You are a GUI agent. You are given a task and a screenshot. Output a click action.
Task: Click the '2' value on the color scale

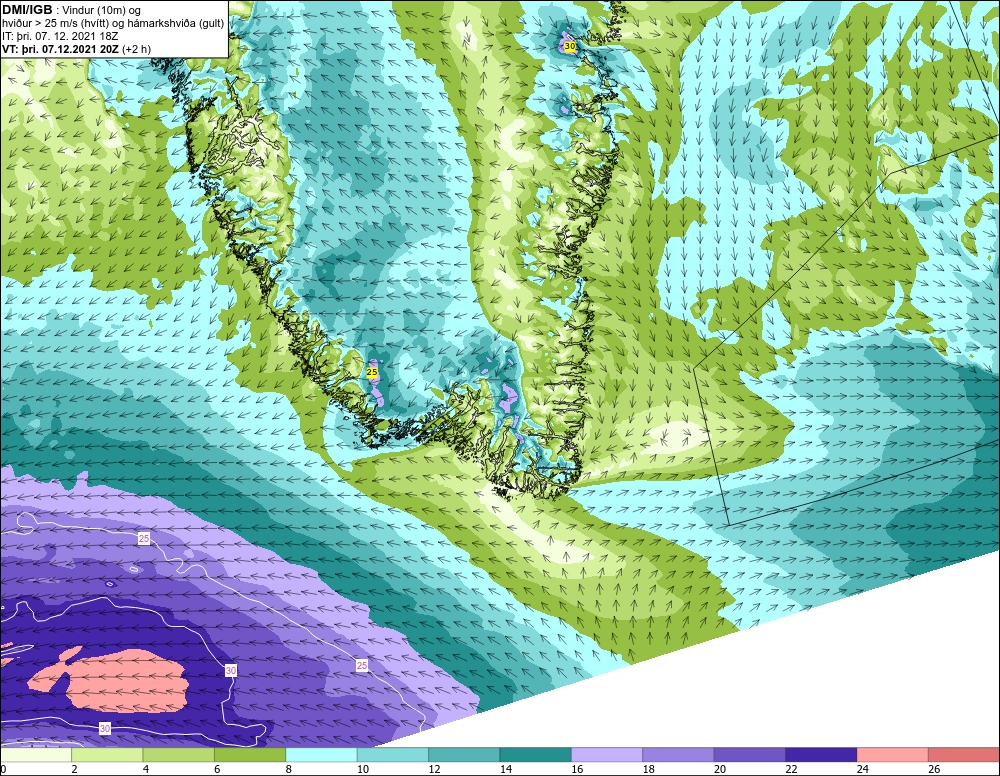tap(75, 769)
